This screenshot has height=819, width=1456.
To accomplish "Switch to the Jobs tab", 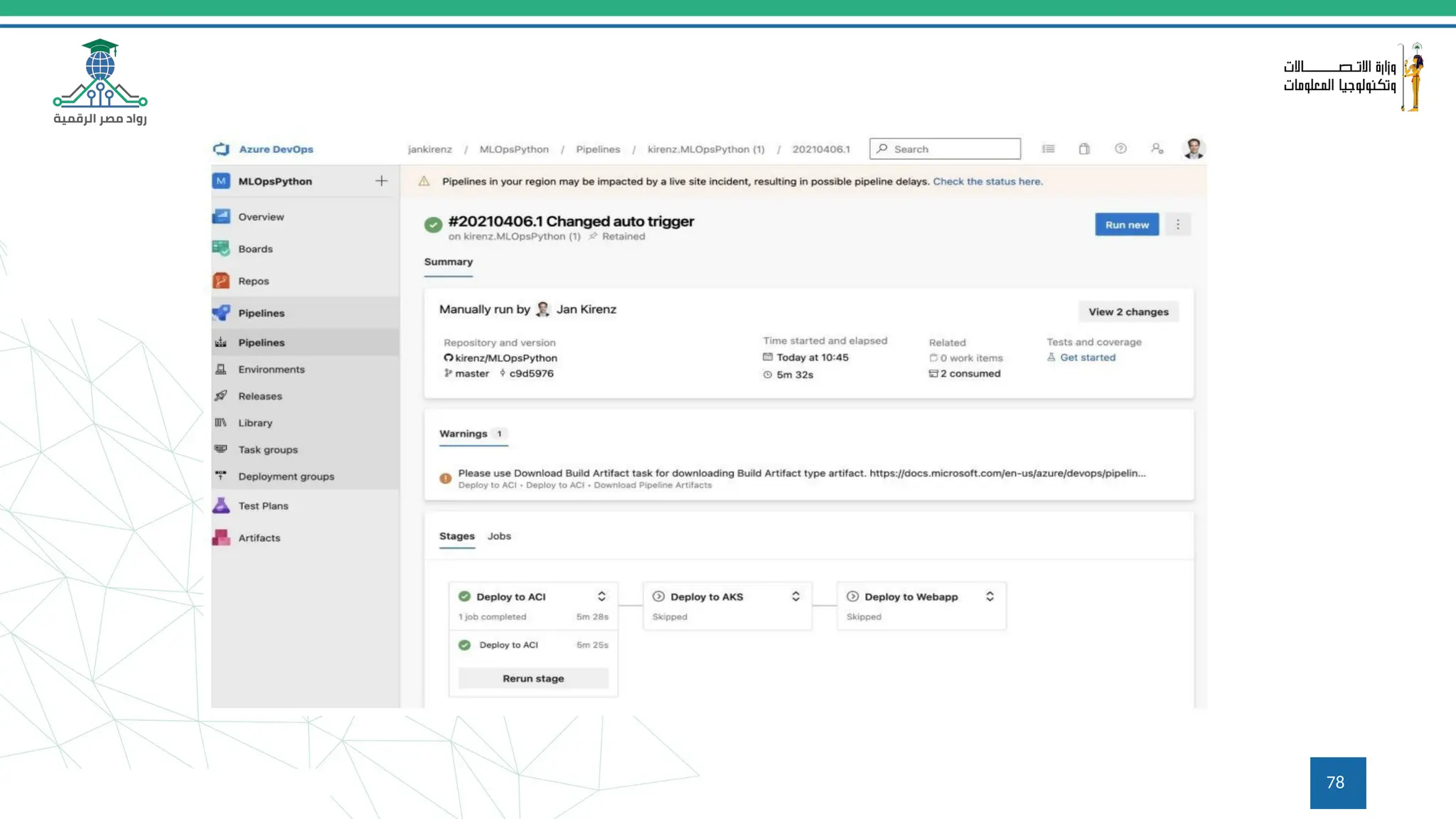I will [x=499, y=536].
